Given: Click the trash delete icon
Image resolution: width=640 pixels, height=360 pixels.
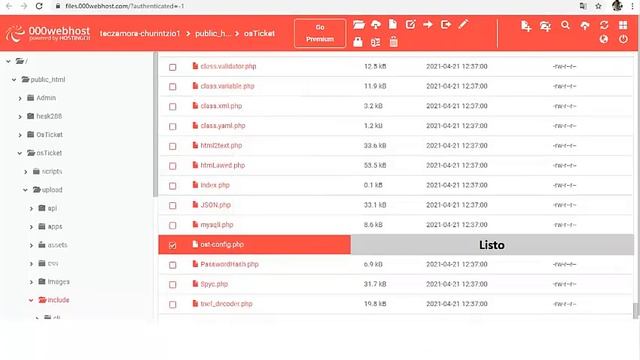Looking at the screenshot, I should pos(393,42).
